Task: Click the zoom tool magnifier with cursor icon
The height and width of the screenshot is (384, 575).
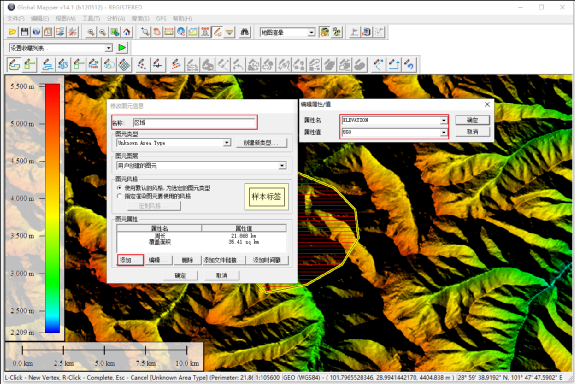Action: click(145, 32)
